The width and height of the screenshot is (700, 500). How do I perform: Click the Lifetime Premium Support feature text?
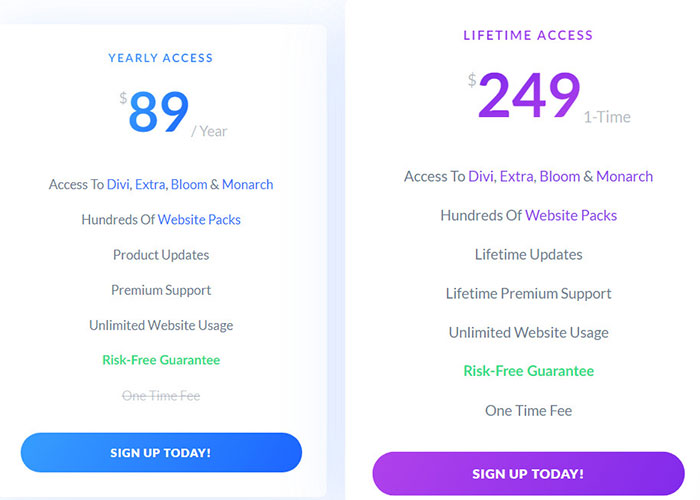click(528, 294)
